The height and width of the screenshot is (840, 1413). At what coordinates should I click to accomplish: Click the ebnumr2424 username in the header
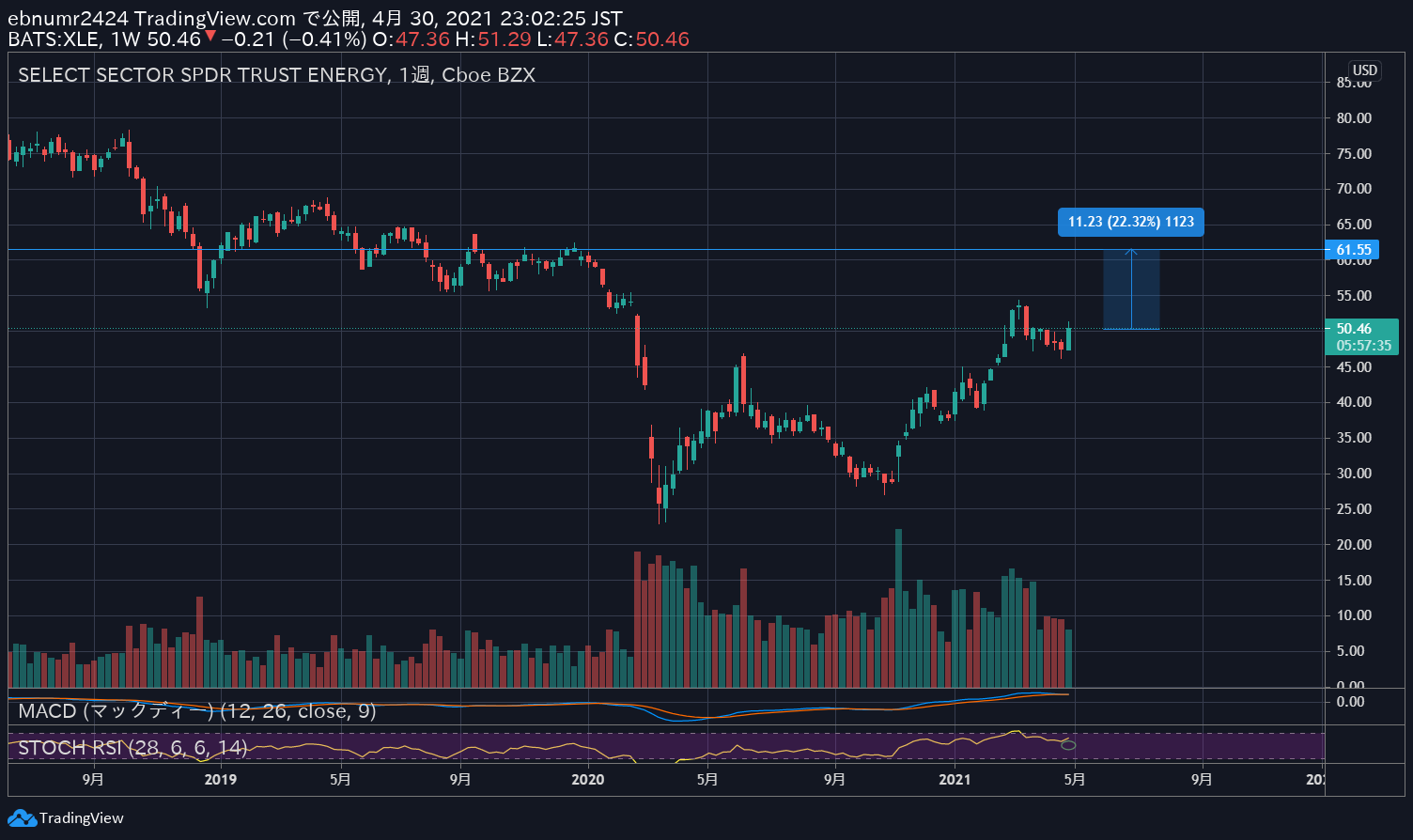69,18
